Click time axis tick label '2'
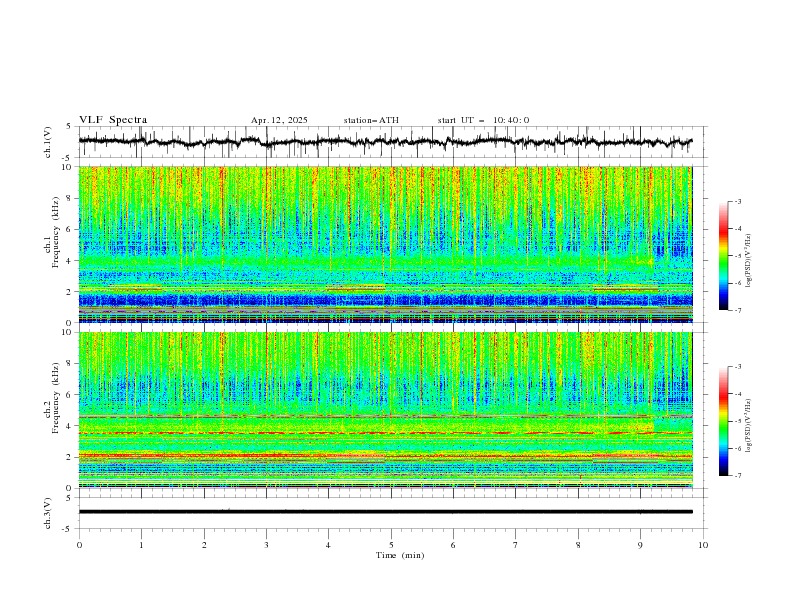This screenshot has height=612, width=792. point(204,545)
